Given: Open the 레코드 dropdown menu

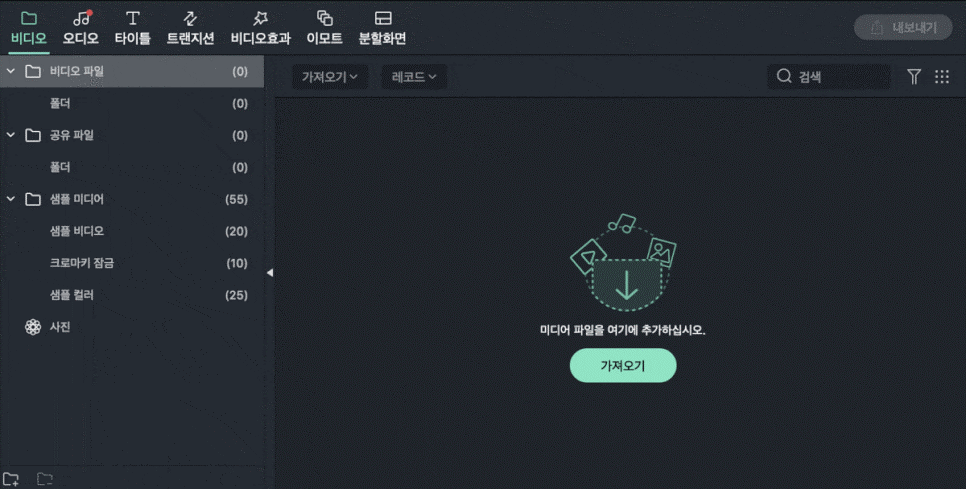Looking at the screenshot, I should pyautogui.click(x=414, y=77).
